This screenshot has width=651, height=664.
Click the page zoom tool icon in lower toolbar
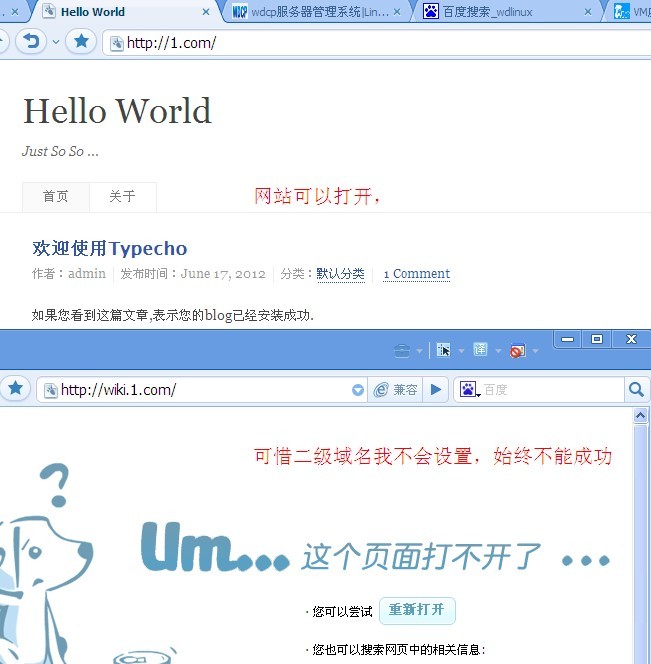480,350
